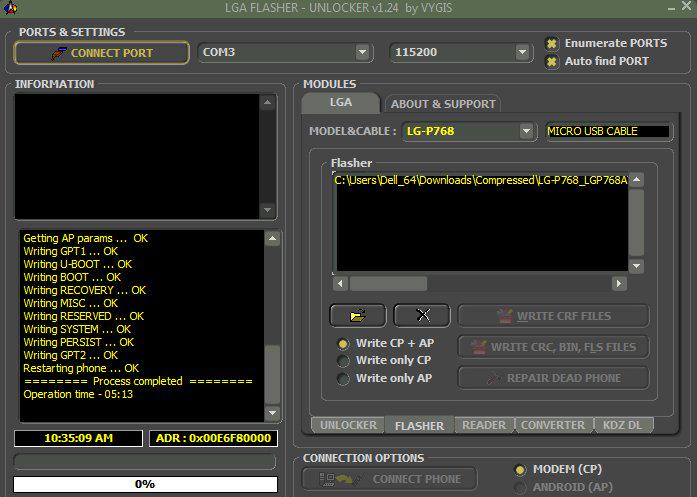
Task: Click the 'Writing GPT2 ... OK' log line
Action: point(71,355)
